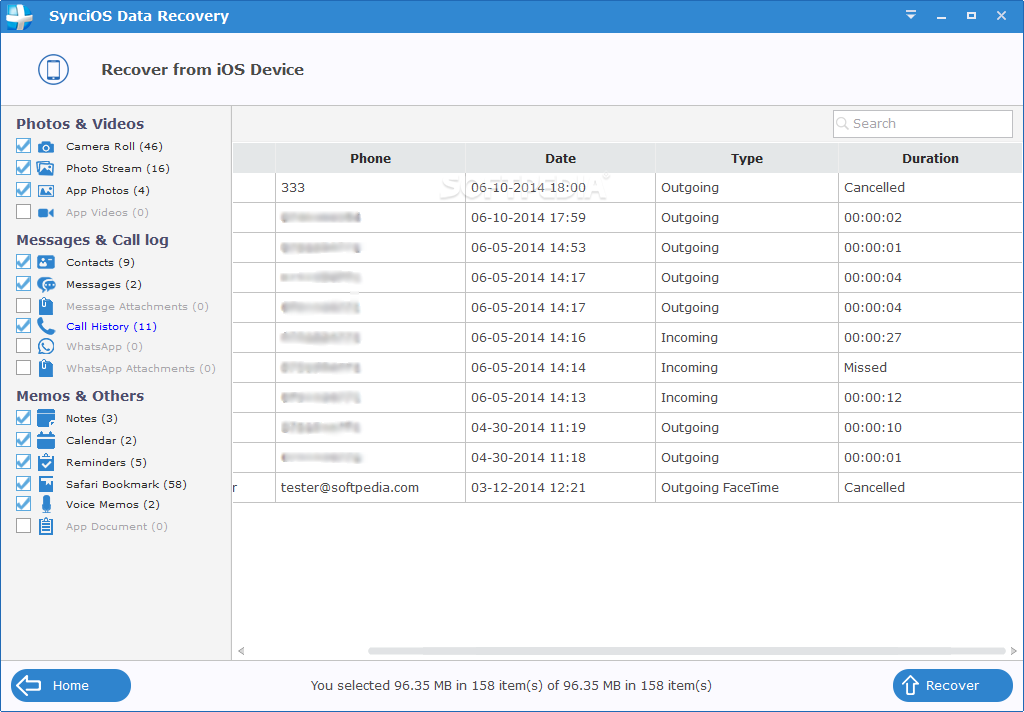Uncheck the Contacts checkbox
The image size is (1024, 712).
coord(24,262)
